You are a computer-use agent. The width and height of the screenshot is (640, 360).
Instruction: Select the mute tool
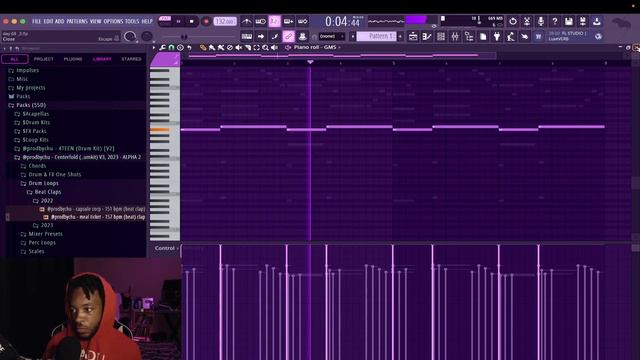pyautogui.click(x=239, y=47)
